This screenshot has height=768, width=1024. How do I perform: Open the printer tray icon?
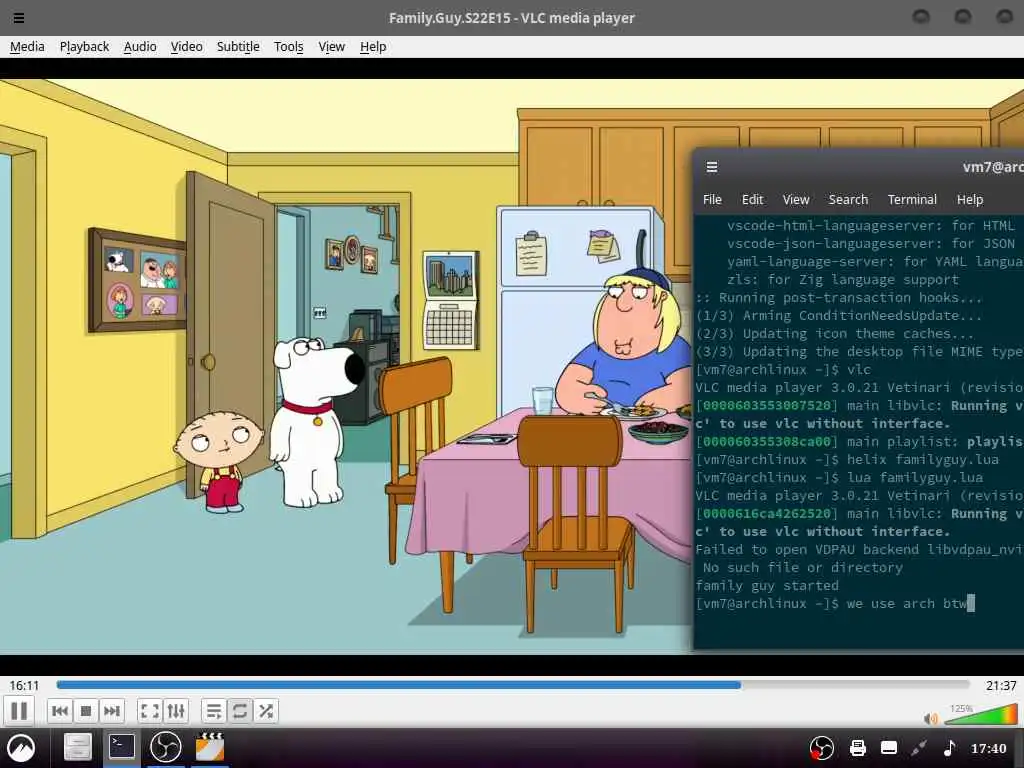point(857,748)
